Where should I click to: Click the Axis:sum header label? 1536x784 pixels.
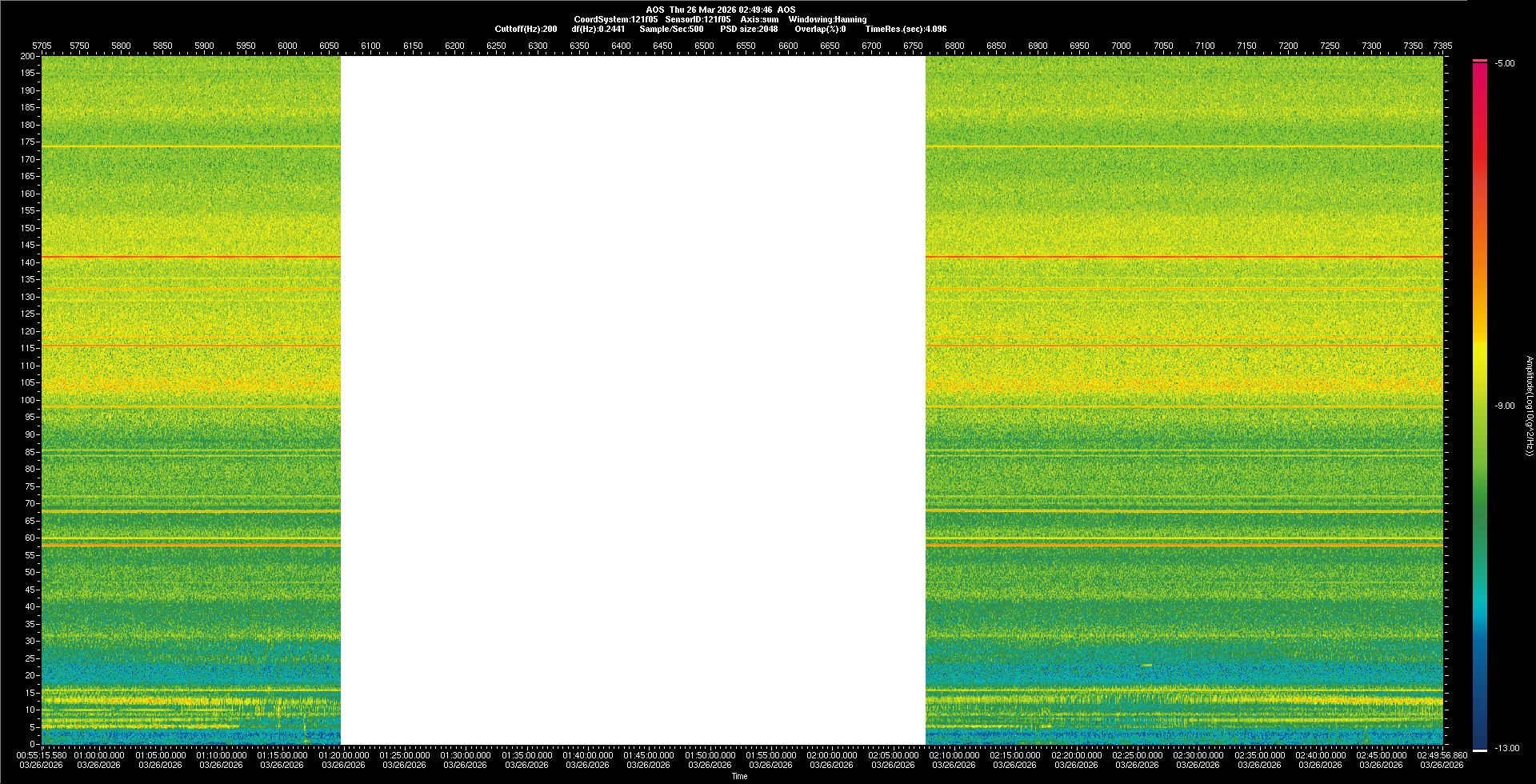tap(759, 19)
